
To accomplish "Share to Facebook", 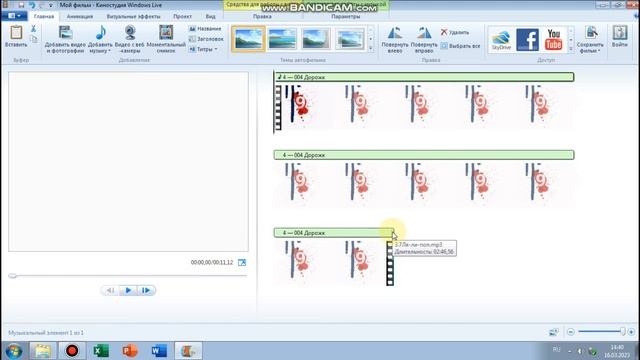I will [x=527, y=40].
